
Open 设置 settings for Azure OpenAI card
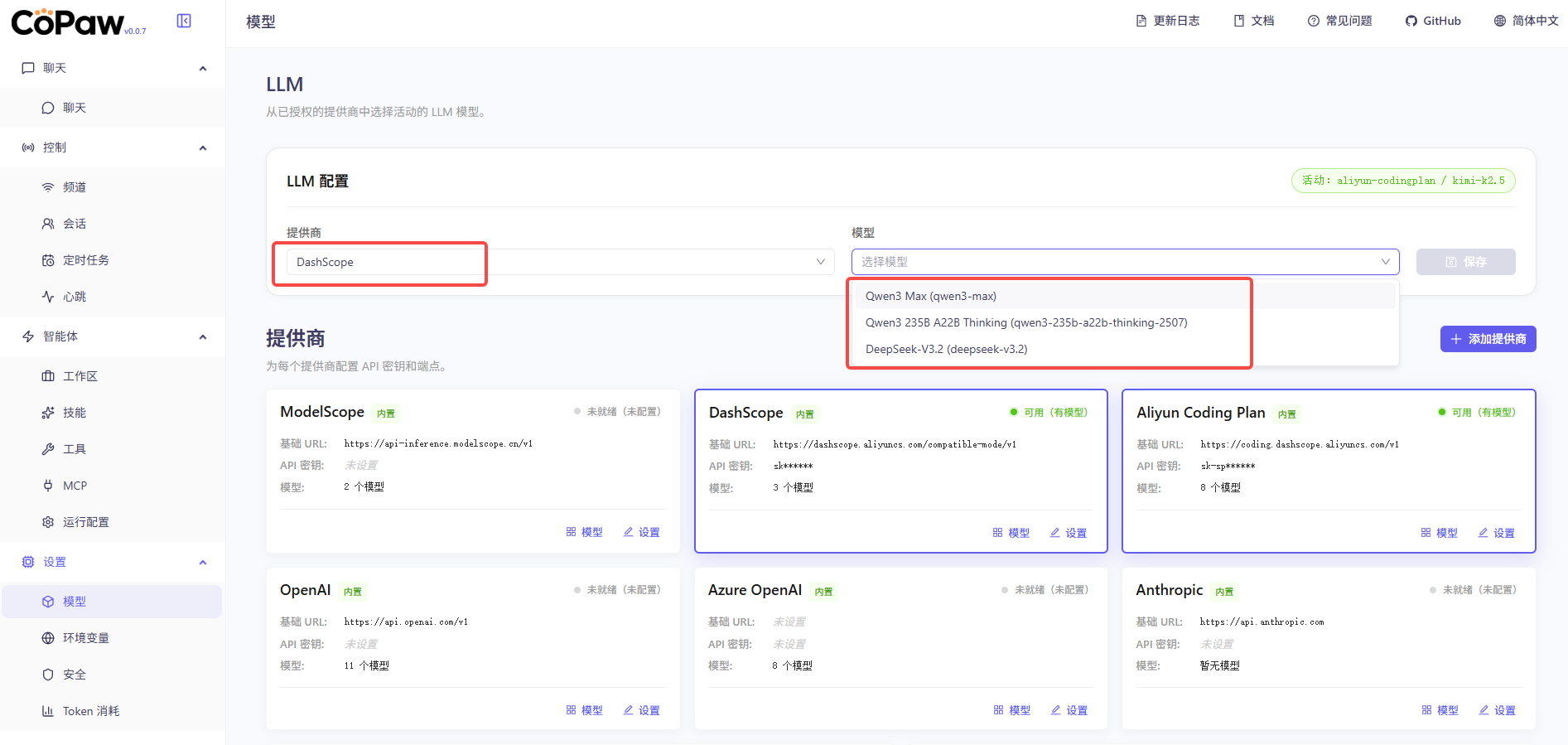click(1069, 710)
